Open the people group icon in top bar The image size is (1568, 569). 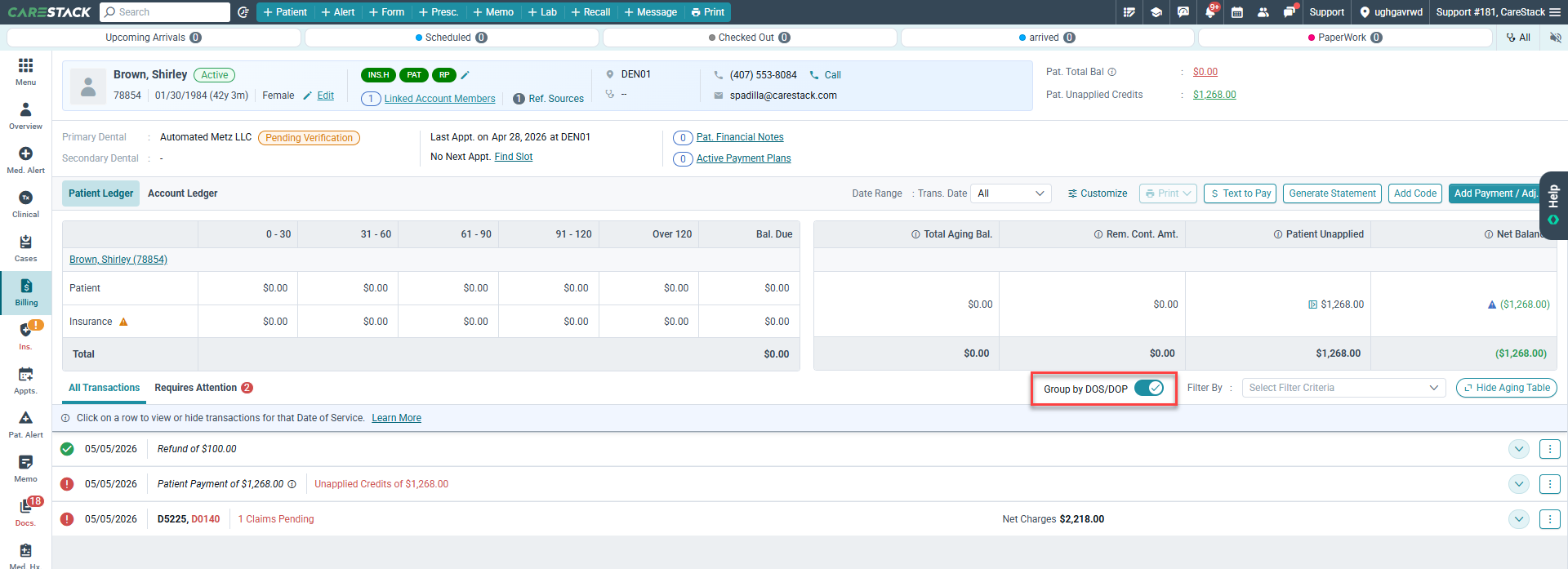pyautogui.click(x=1263, y=12)
